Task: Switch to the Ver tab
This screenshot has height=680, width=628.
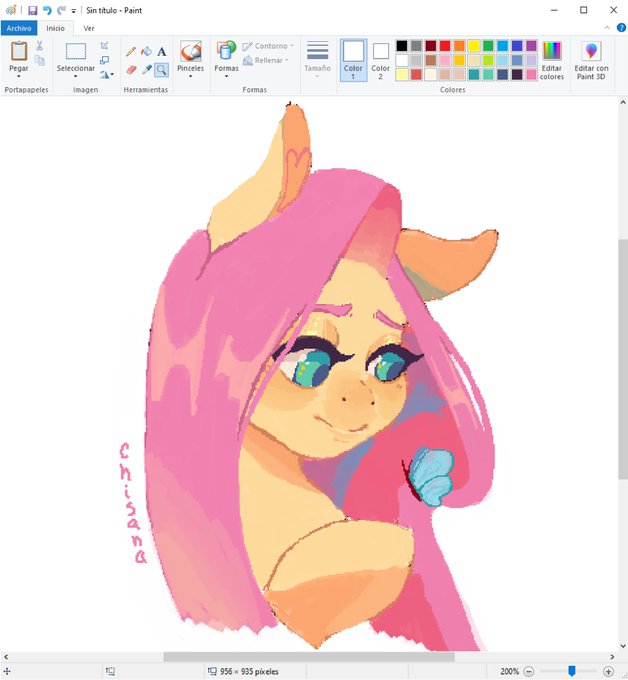Action: coord(88,28)
